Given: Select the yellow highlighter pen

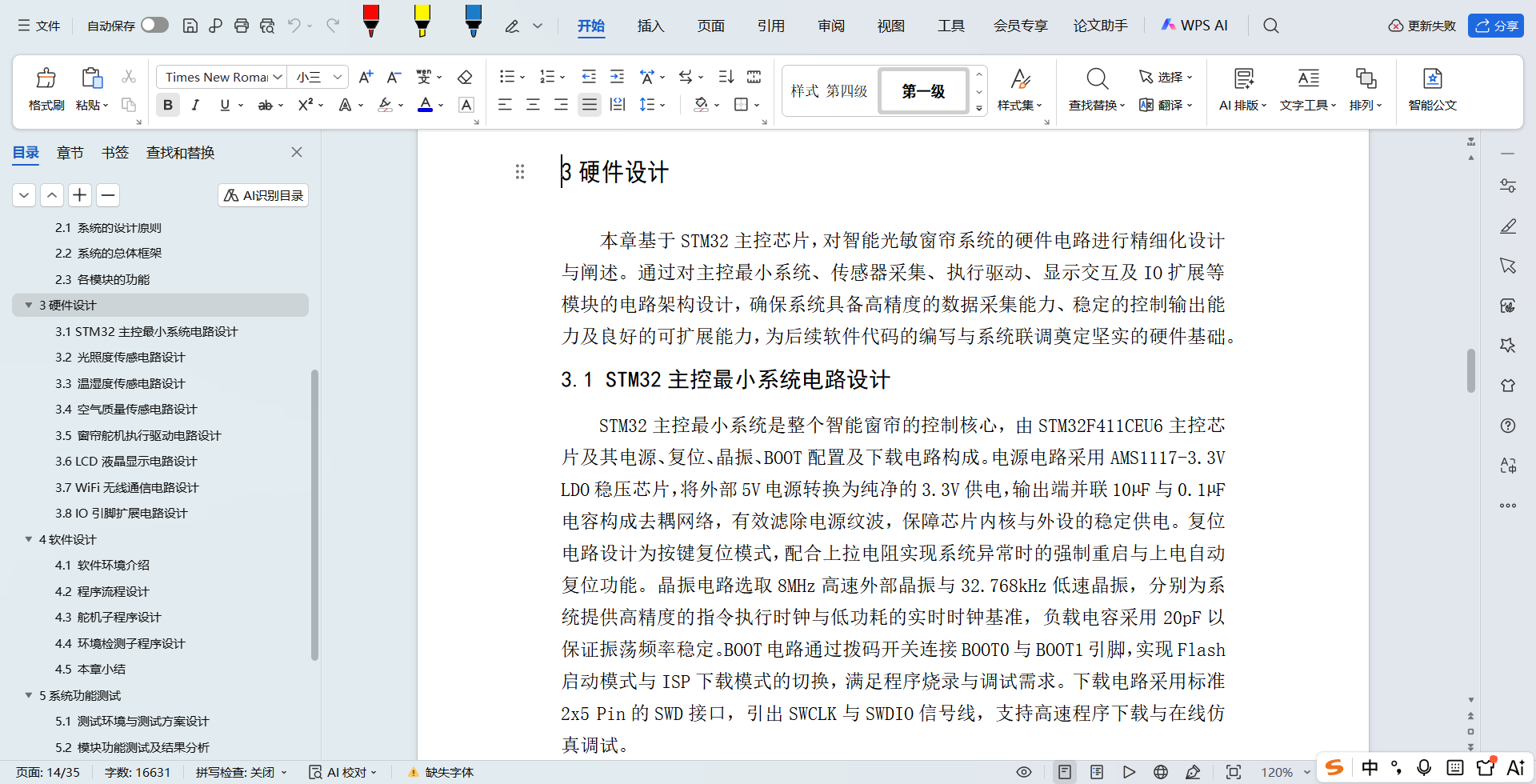Looking at the screenshot, I should [x=422, y=21].
